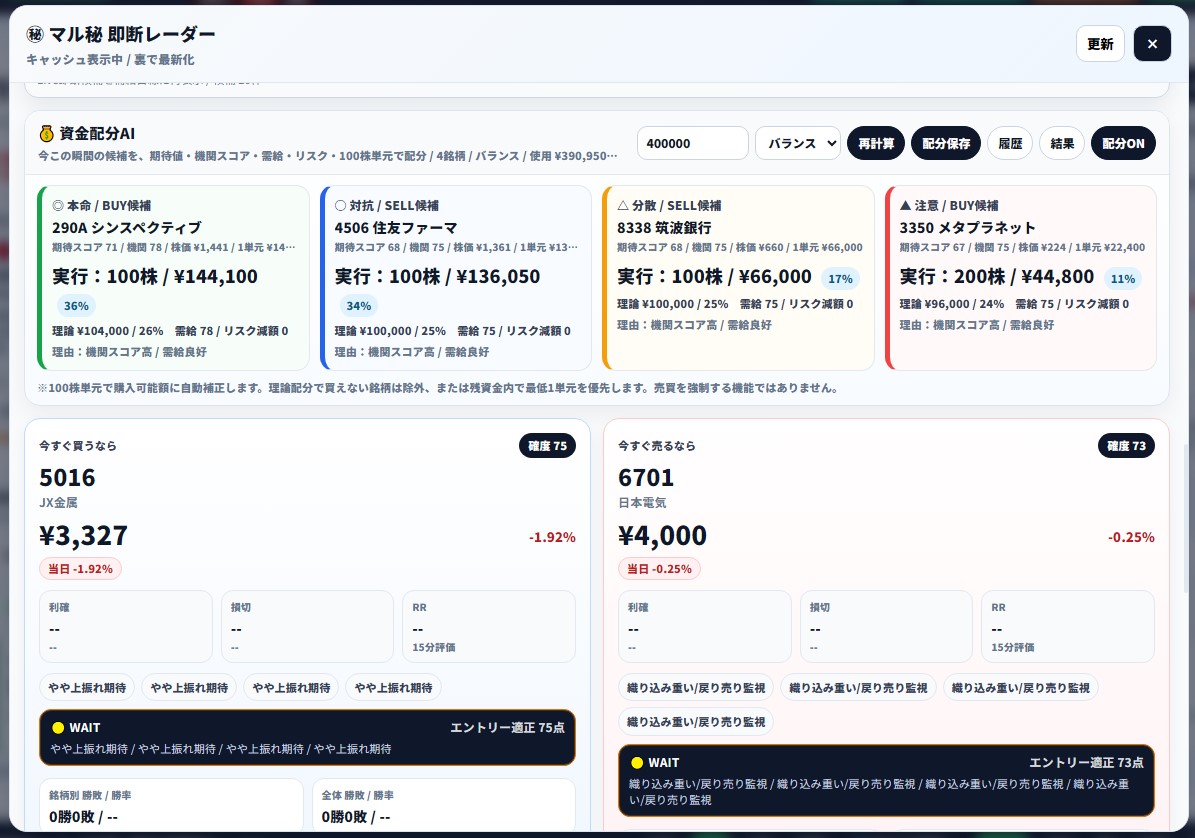Click 利確 box in the 6701 panel
Screen dimensions: 1195x838
tap(704, 626)
